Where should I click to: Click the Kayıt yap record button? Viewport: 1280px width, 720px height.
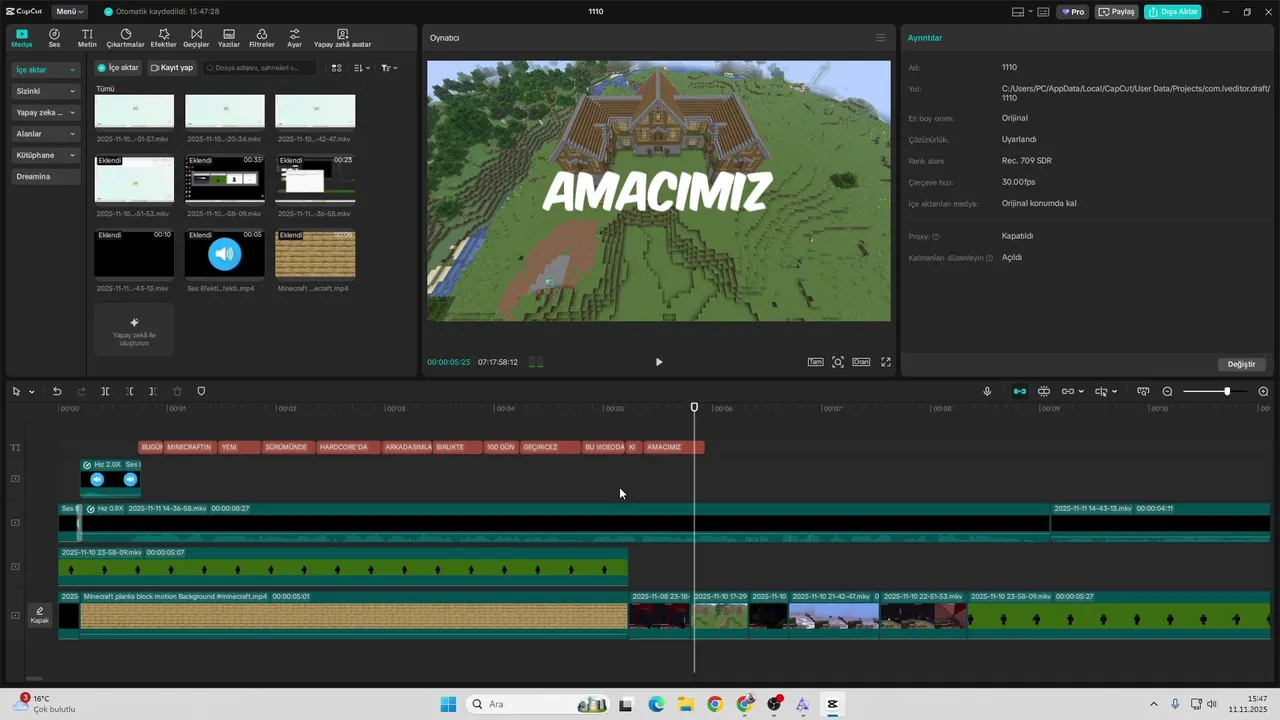tap(171, 68)
